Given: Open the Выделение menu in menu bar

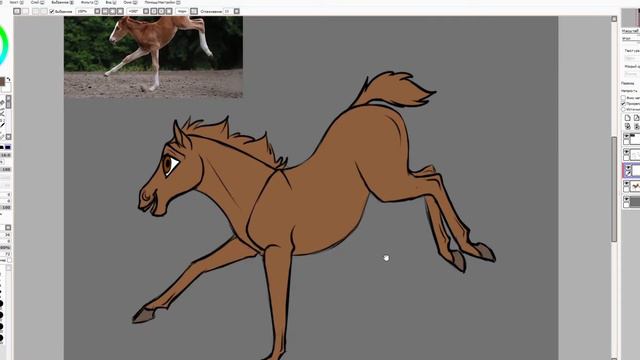Looking at the screenshot, I should tap(62, 2).
